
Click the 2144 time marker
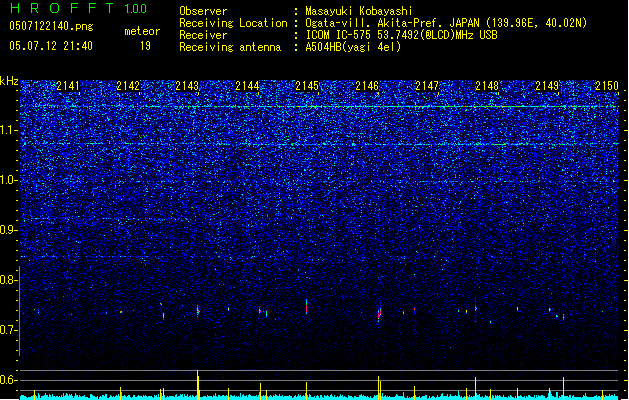247,86
